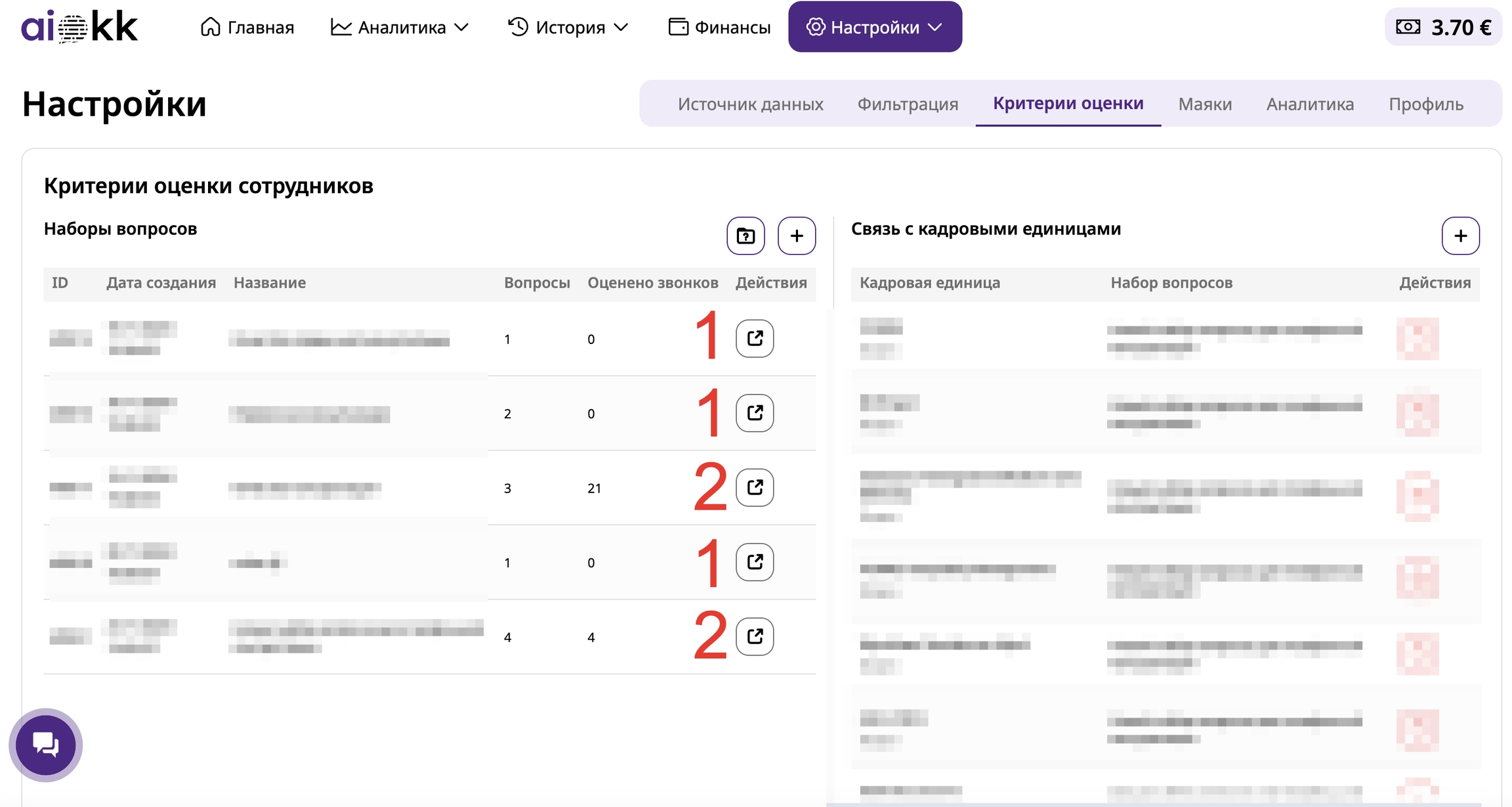Open the Финансы section
This screenshot has width=1512, height=807.
(719, 27)
